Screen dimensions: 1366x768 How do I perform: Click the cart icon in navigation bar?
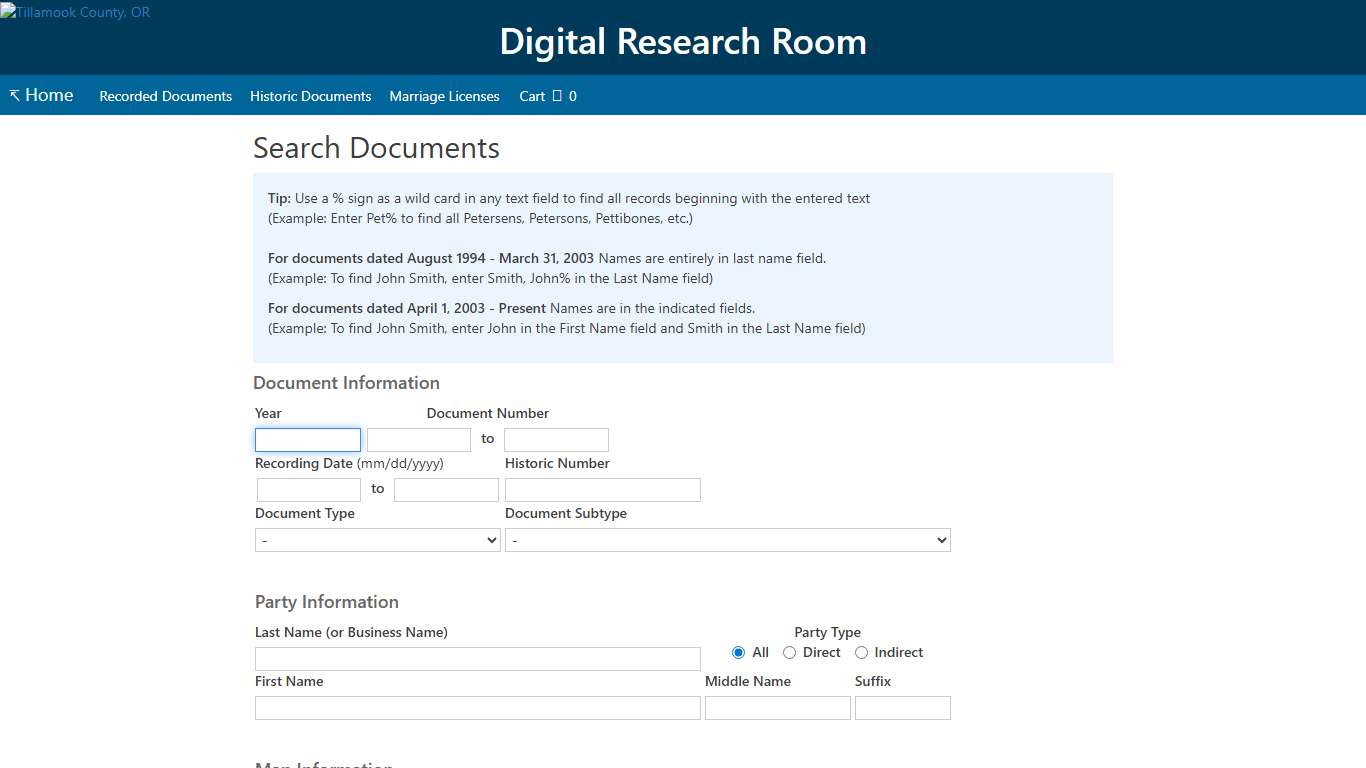pos(557,96)
